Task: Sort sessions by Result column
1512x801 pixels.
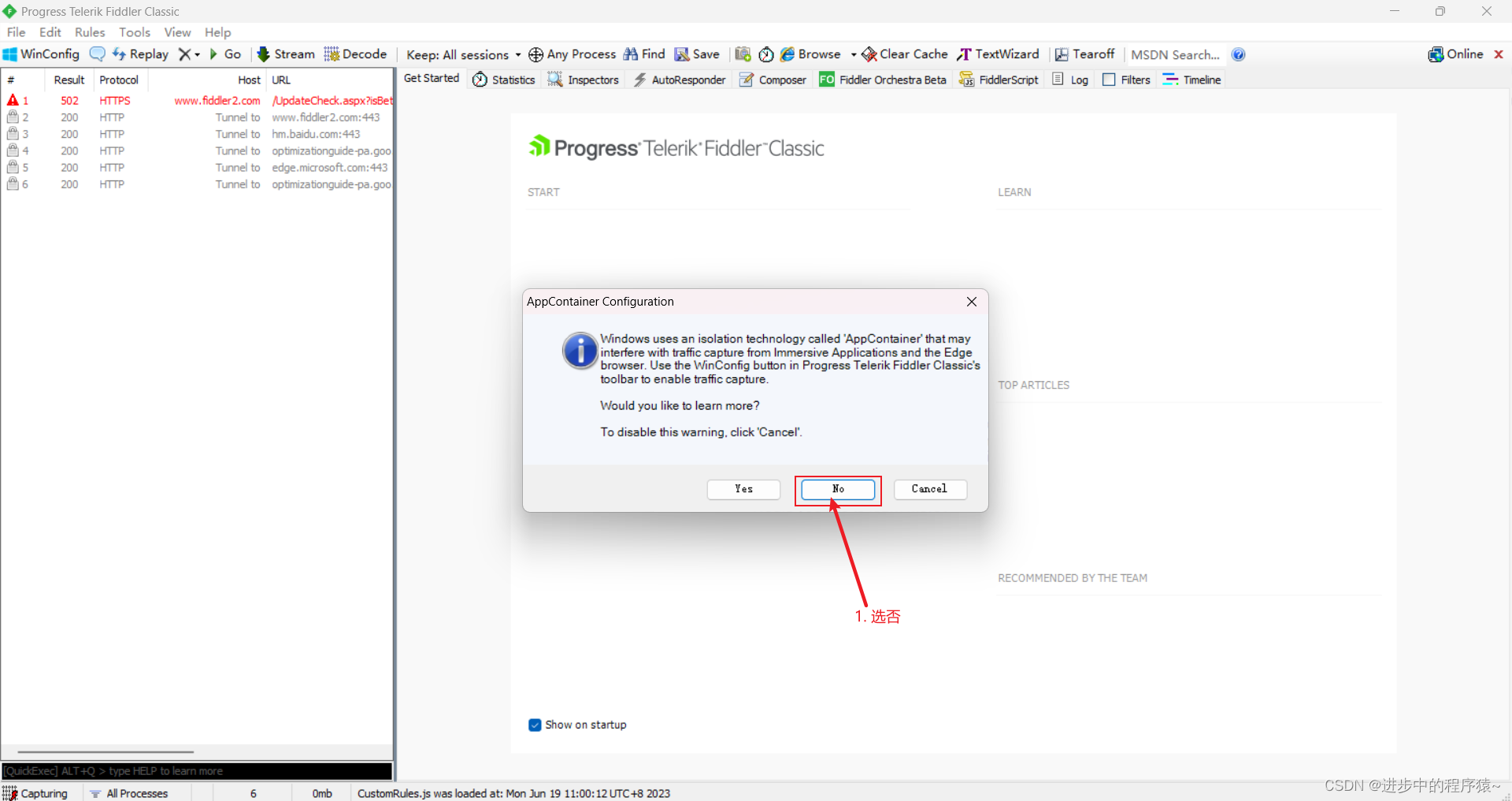Action: (69, 80)
